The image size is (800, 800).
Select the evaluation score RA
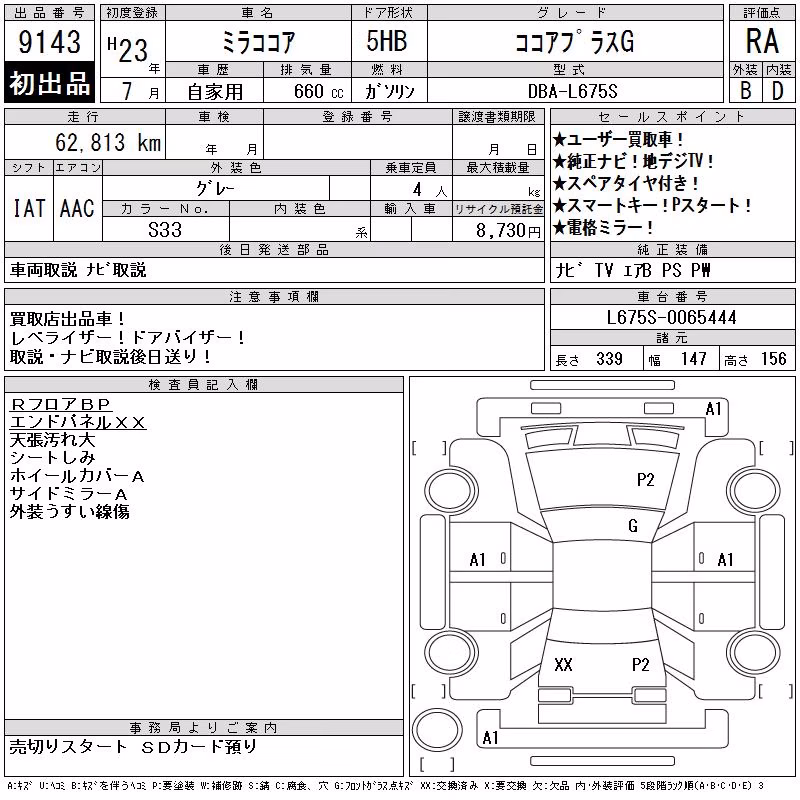[x=762, y=41]
